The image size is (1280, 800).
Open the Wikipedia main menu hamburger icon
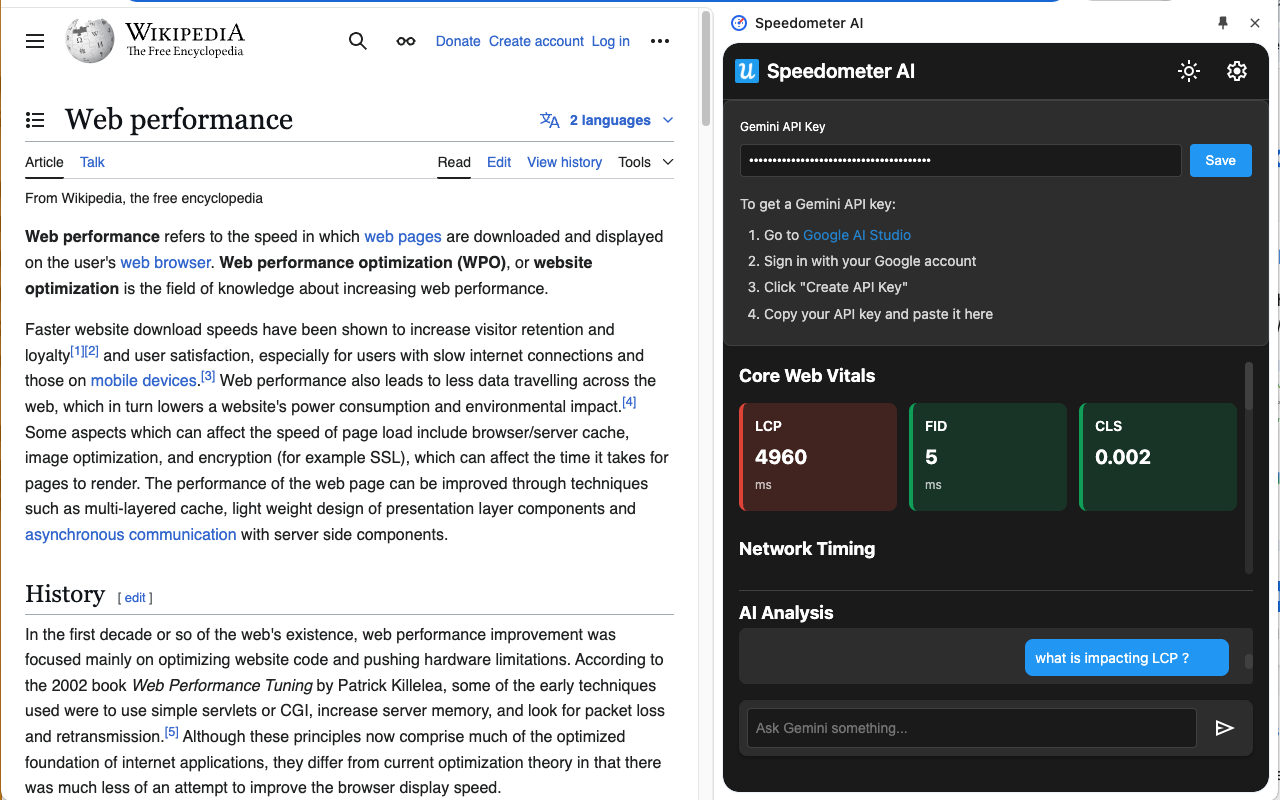click(x=35, y=41)
